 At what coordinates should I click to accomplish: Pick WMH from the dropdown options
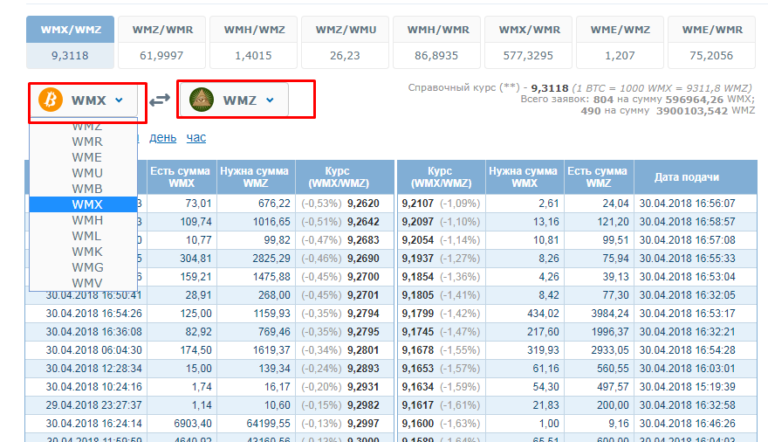click(87, 219)
